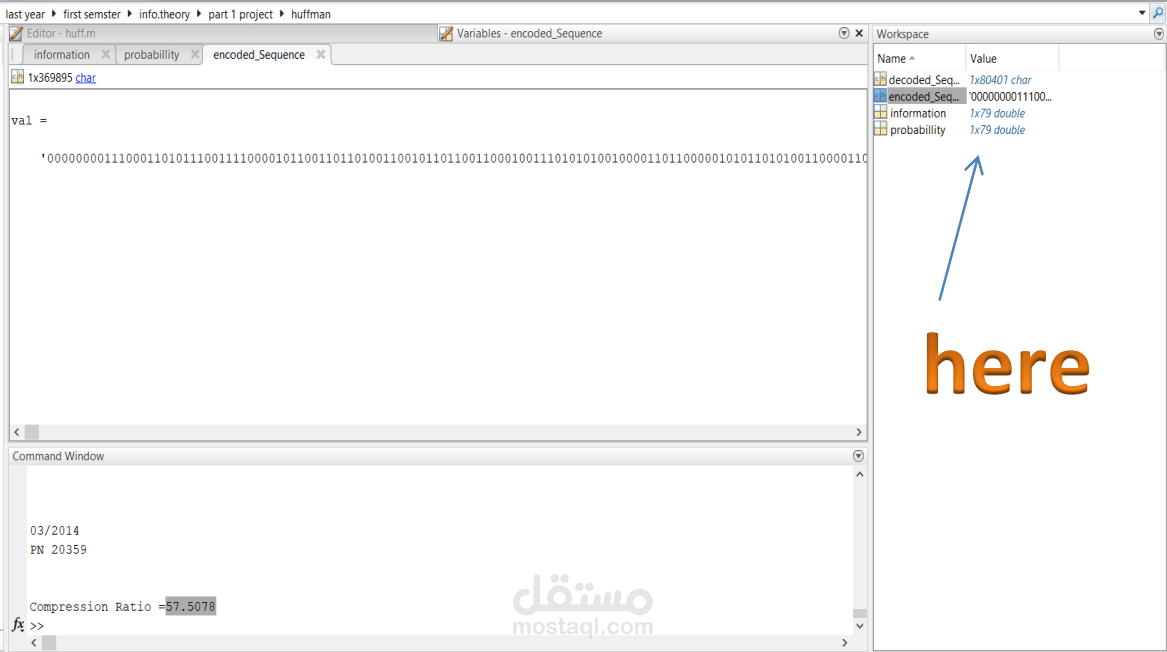Toggle sort order on the Name column

click(x=893, y=58)
